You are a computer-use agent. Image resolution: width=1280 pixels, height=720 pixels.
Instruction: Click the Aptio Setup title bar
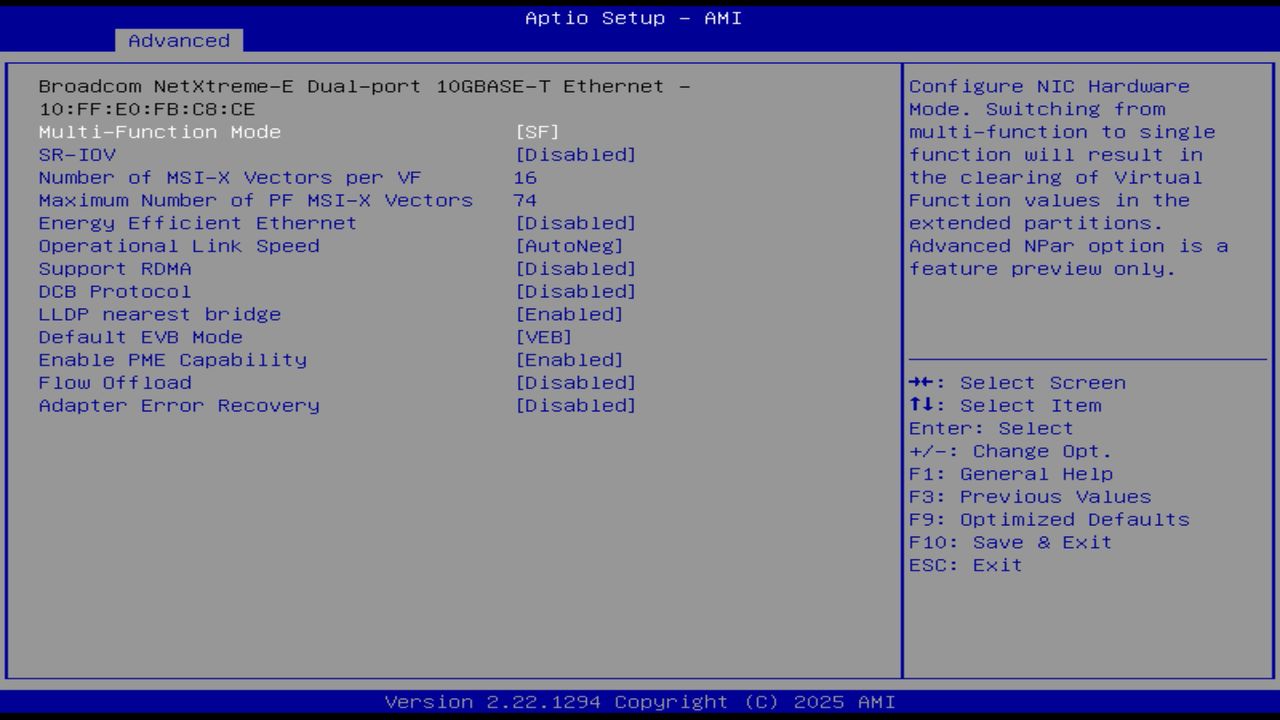pos(632,17)
